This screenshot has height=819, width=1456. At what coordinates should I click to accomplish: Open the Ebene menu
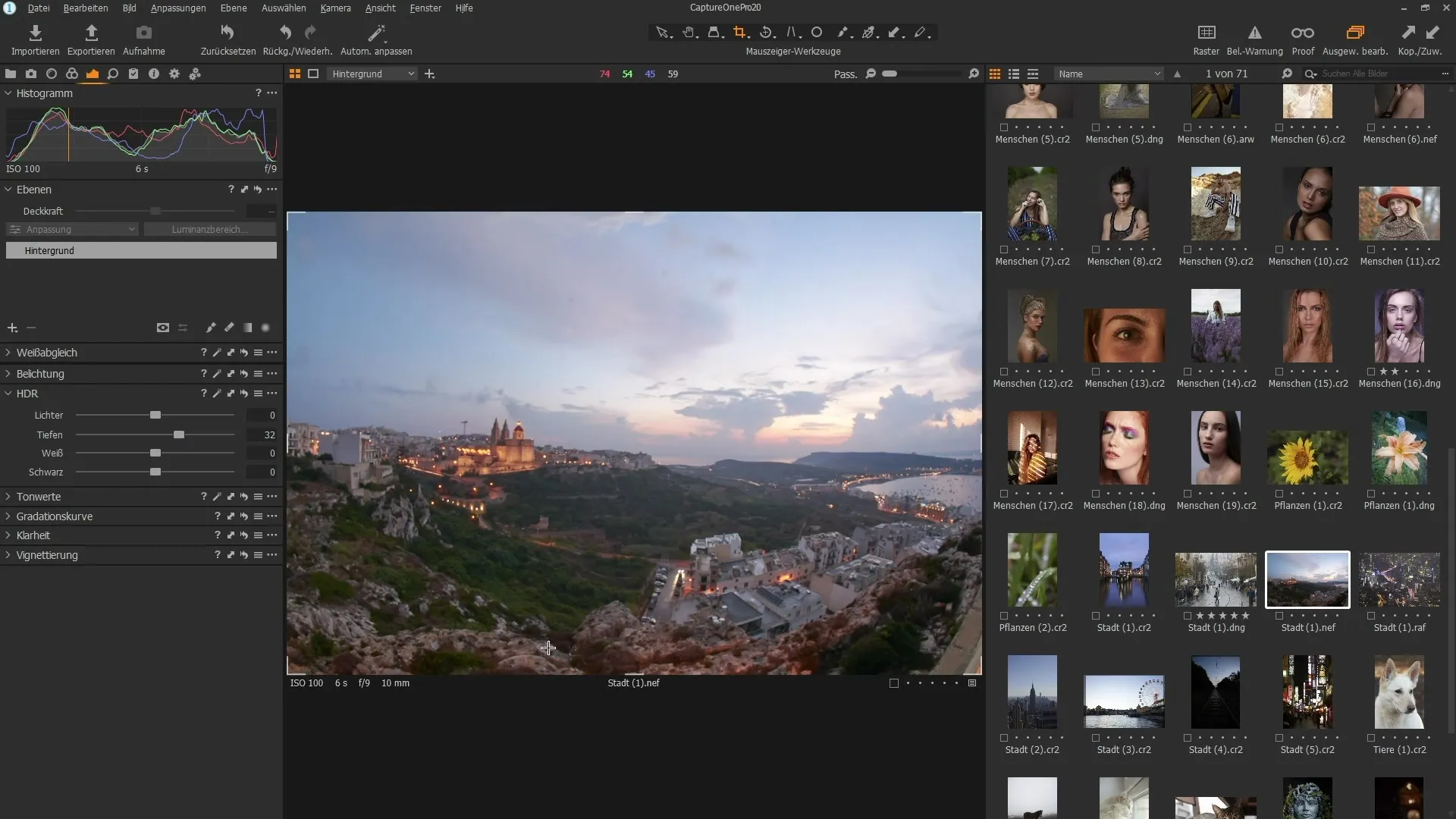(x=234, y=8)
